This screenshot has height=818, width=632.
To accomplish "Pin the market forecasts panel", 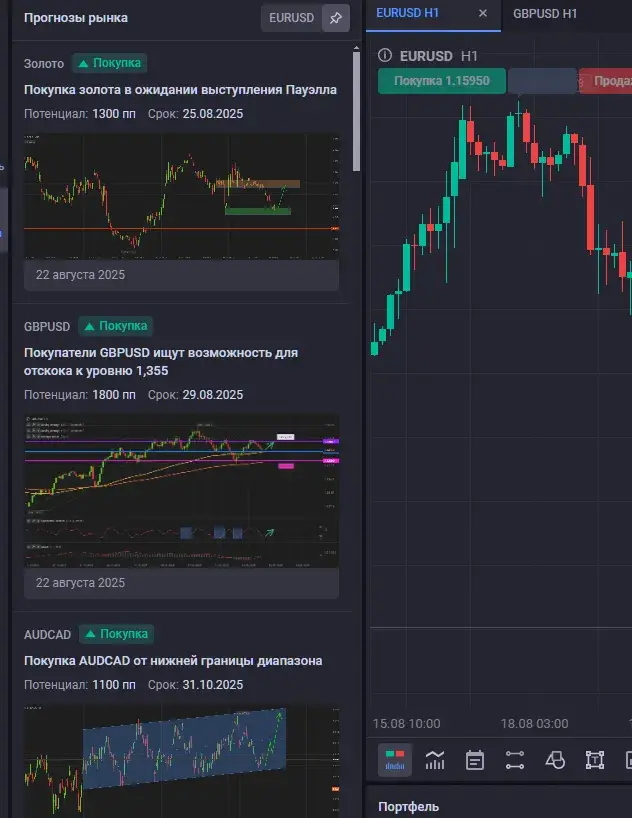I will pyautogui.click(x=336, y=18).
